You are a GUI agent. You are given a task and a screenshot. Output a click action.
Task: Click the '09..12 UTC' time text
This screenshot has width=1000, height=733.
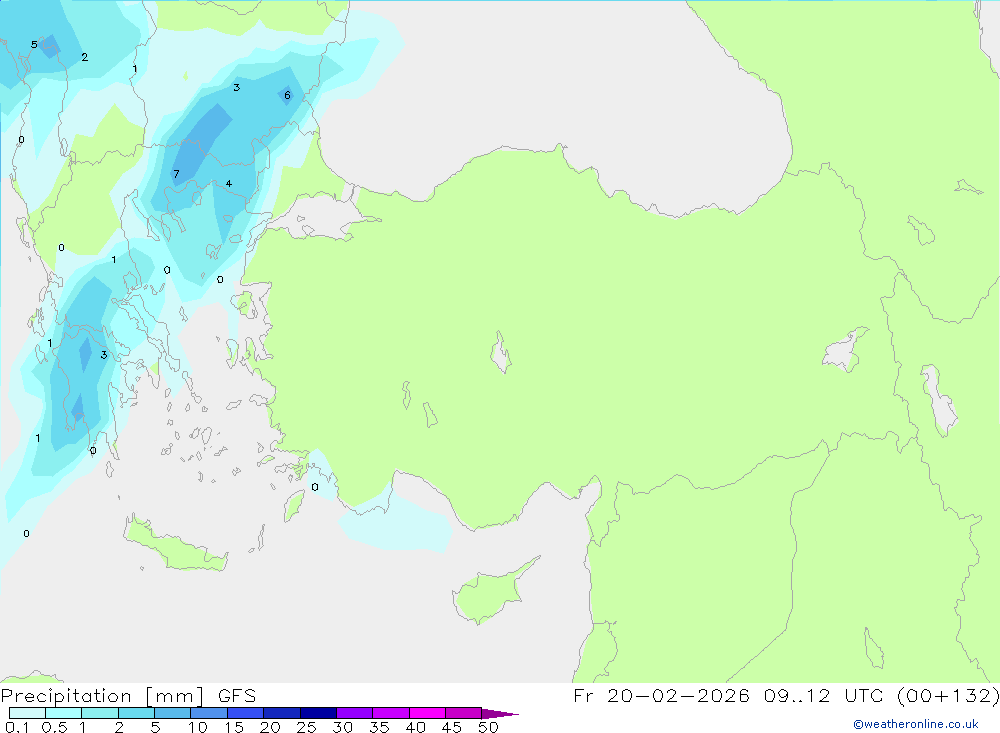point(823,696)
